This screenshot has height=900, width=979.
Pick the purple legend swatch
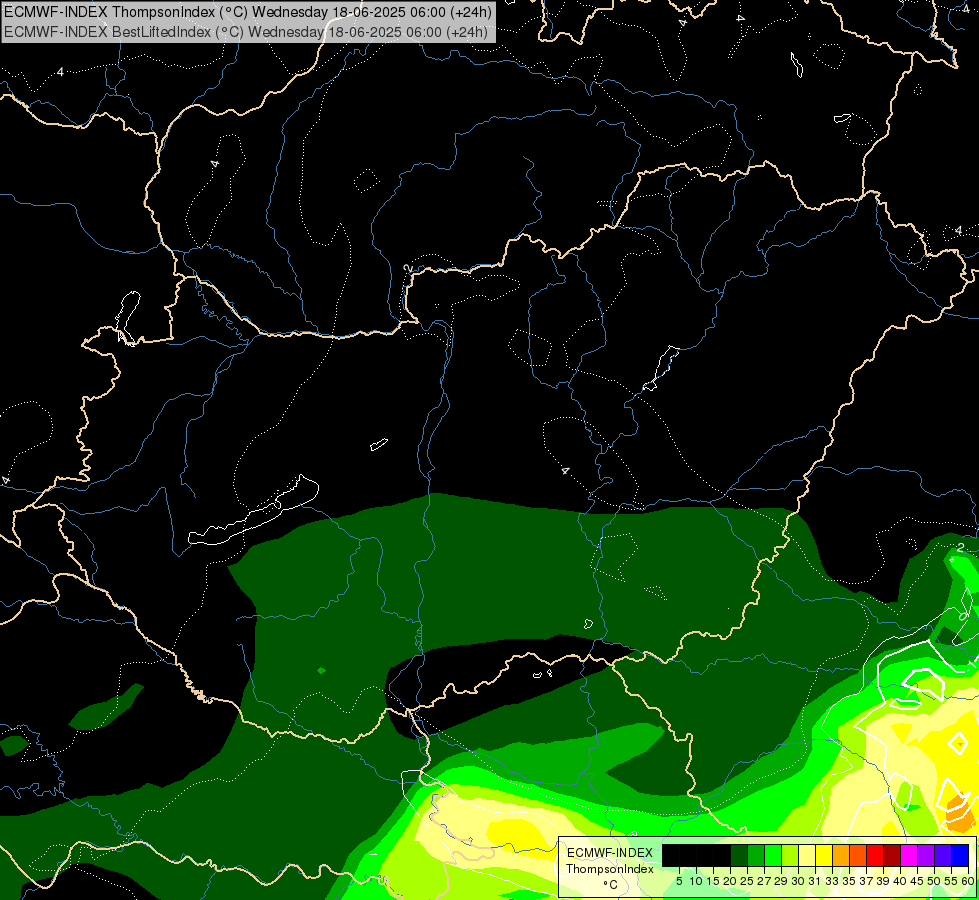coord(926,855)
